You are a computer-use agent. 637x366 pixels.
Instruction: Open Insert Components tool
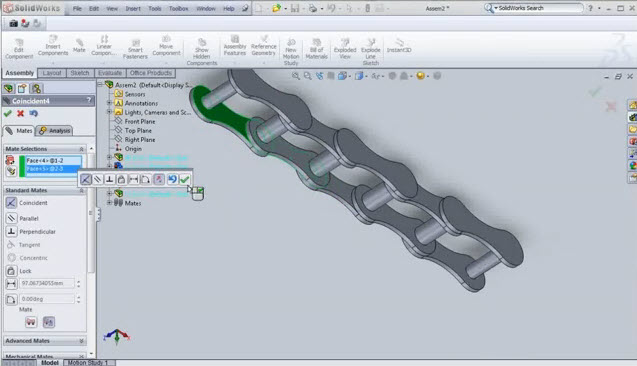(x=53, y=45)
